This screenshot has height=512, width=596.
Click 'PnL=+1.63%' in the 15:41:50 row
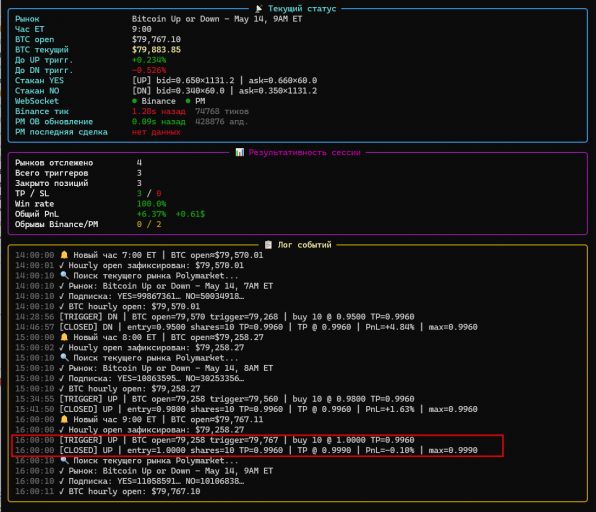tap(390, 409)
